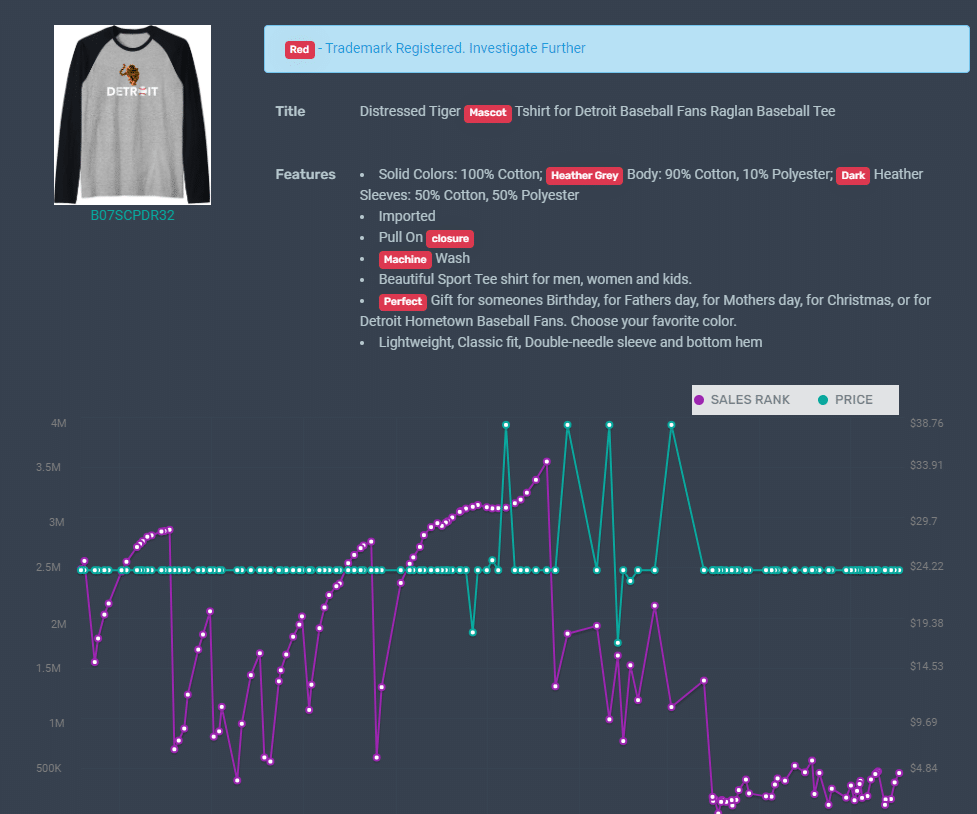Toggle the SALES RANK legend series

[742, 400]
